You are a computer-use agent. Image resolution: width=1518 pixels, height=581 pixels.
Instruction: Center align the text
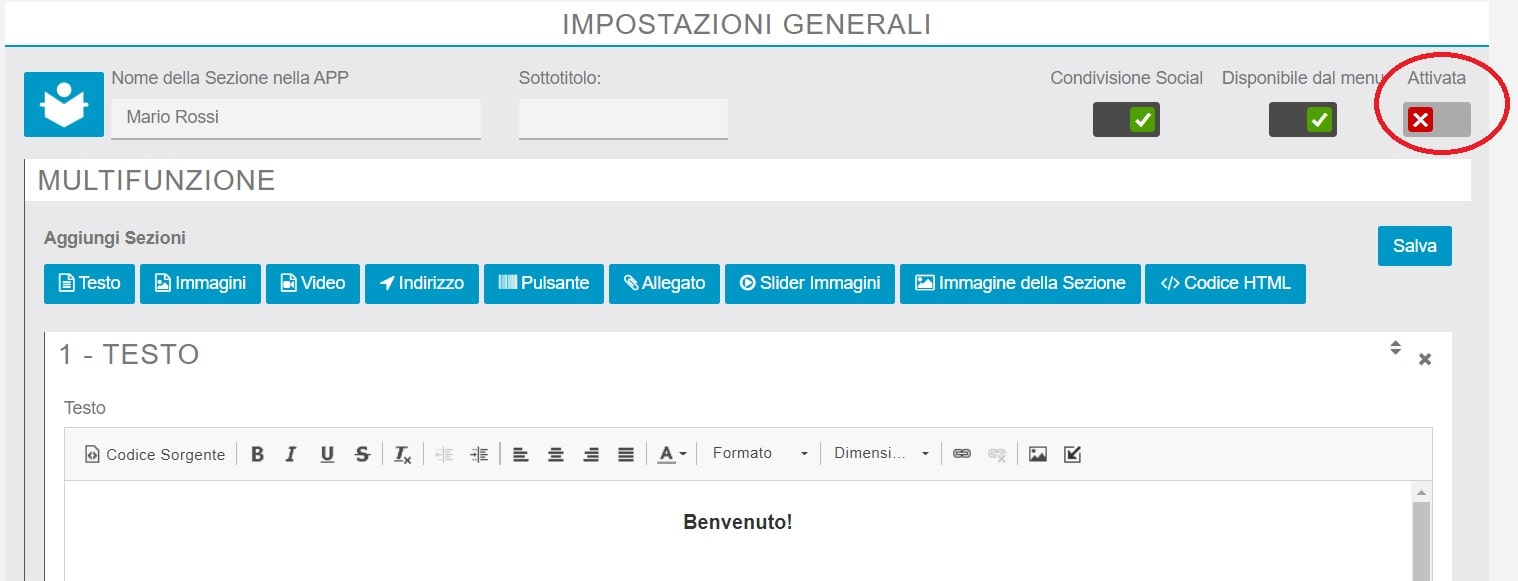pos(555,454)
